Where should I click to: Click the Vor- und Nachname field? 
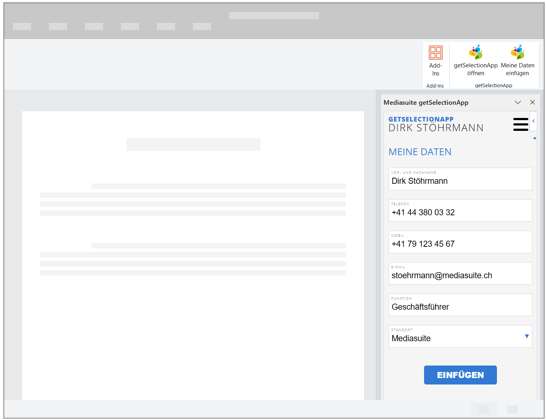pos(460,179)
